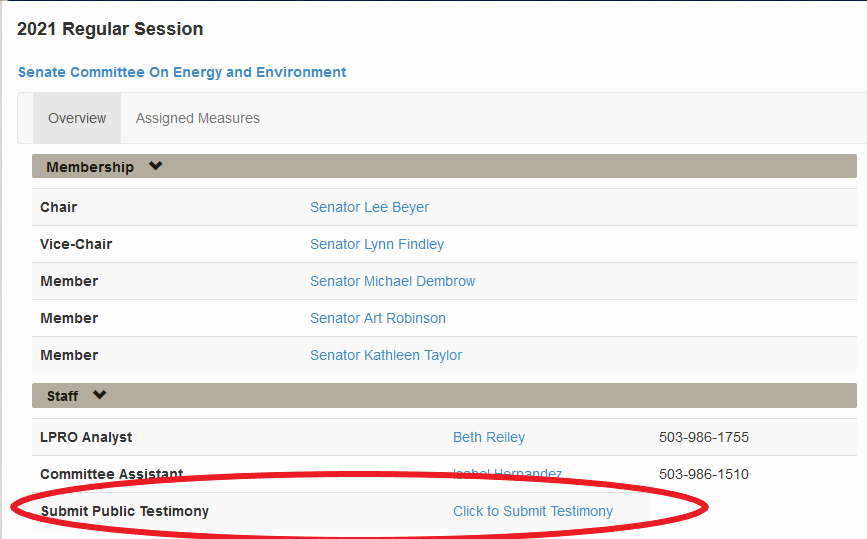867x539 pixels.
Task: Visit Senator Lynn Findley's page
Action: 376,244
